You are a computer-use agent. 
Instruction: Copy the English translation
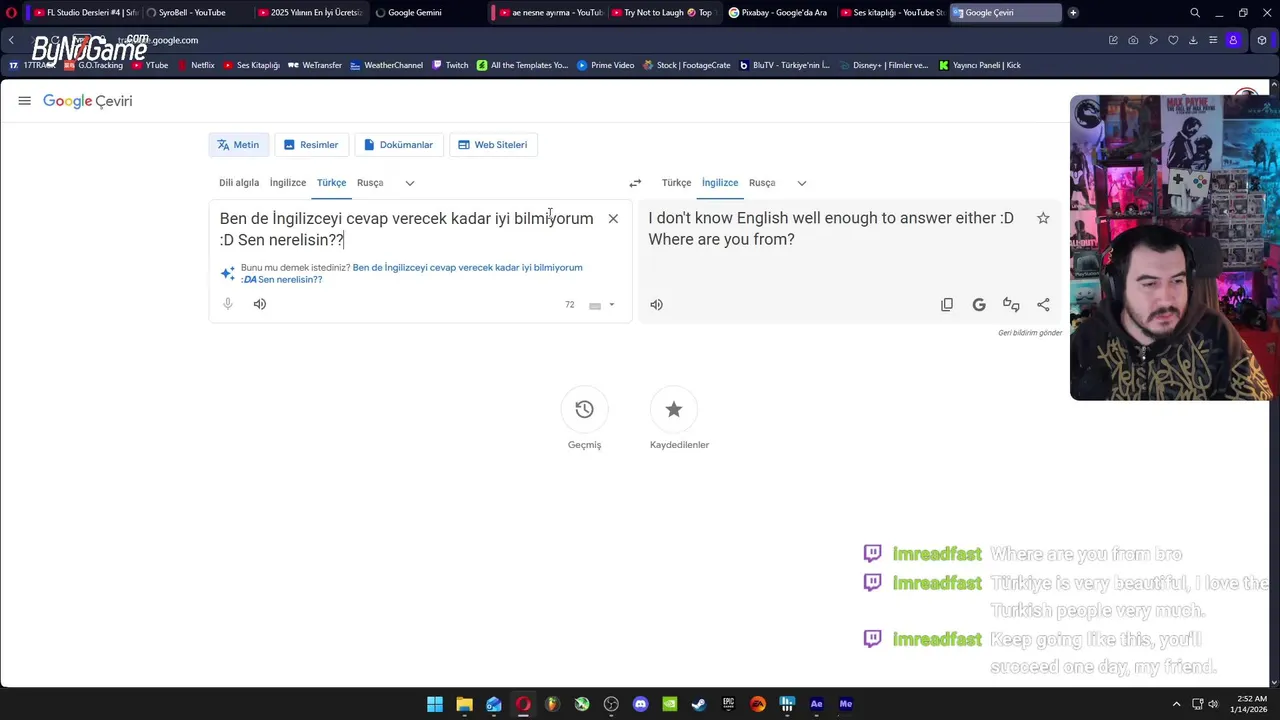(947, 305)
